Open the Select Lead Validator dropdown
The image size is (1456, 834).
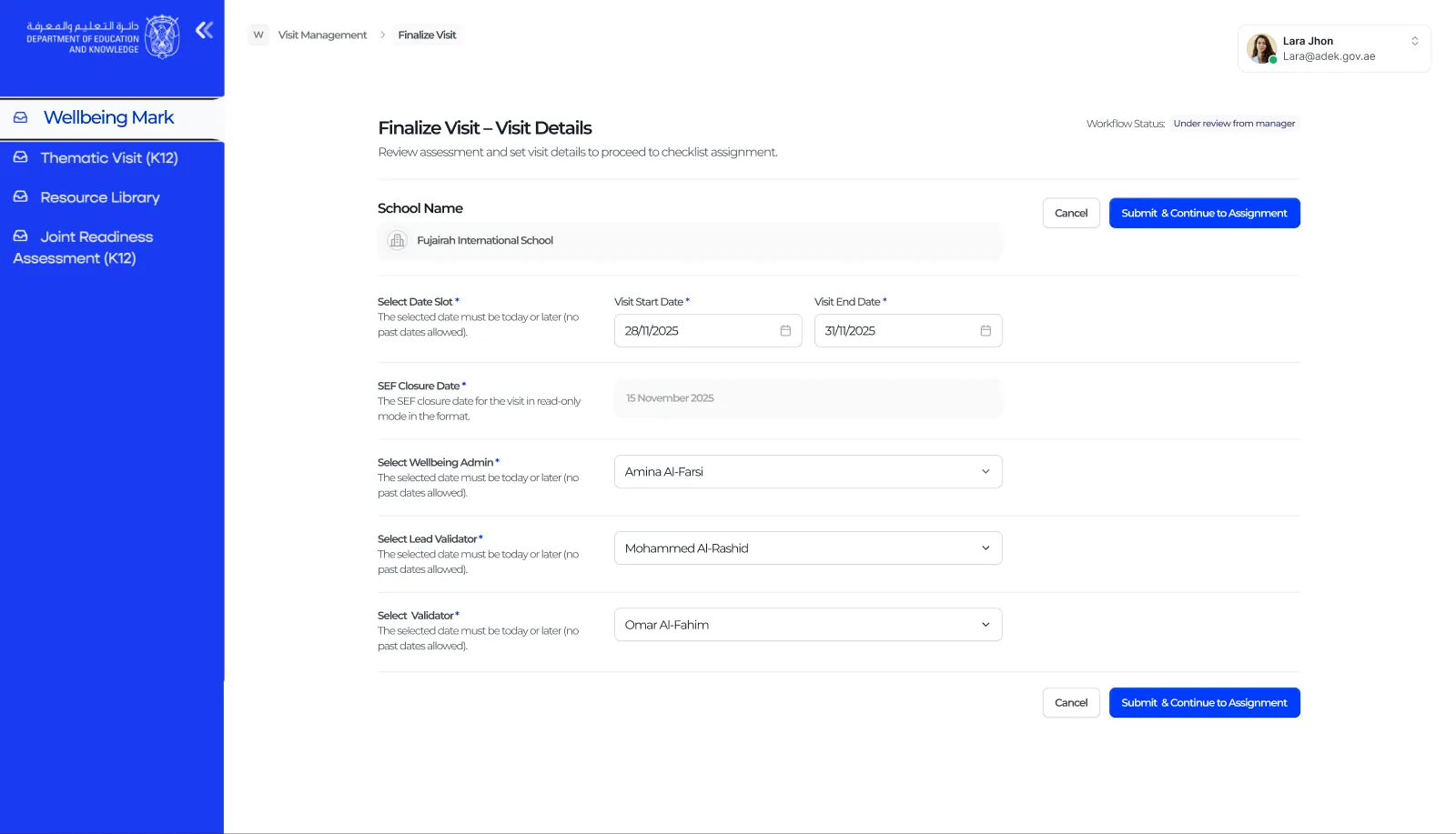pyautogui.click(x=808, y=548)
